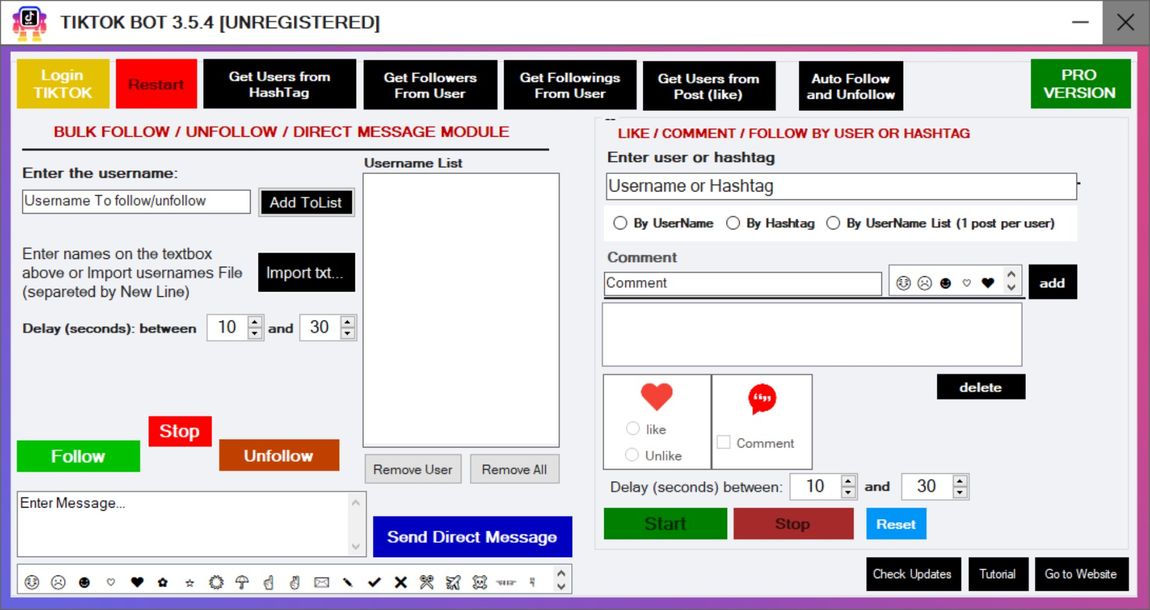1150x610 pixels.
Task: Select the scissors emoji in the emoji strip
Action: click(x=426, y=581)
